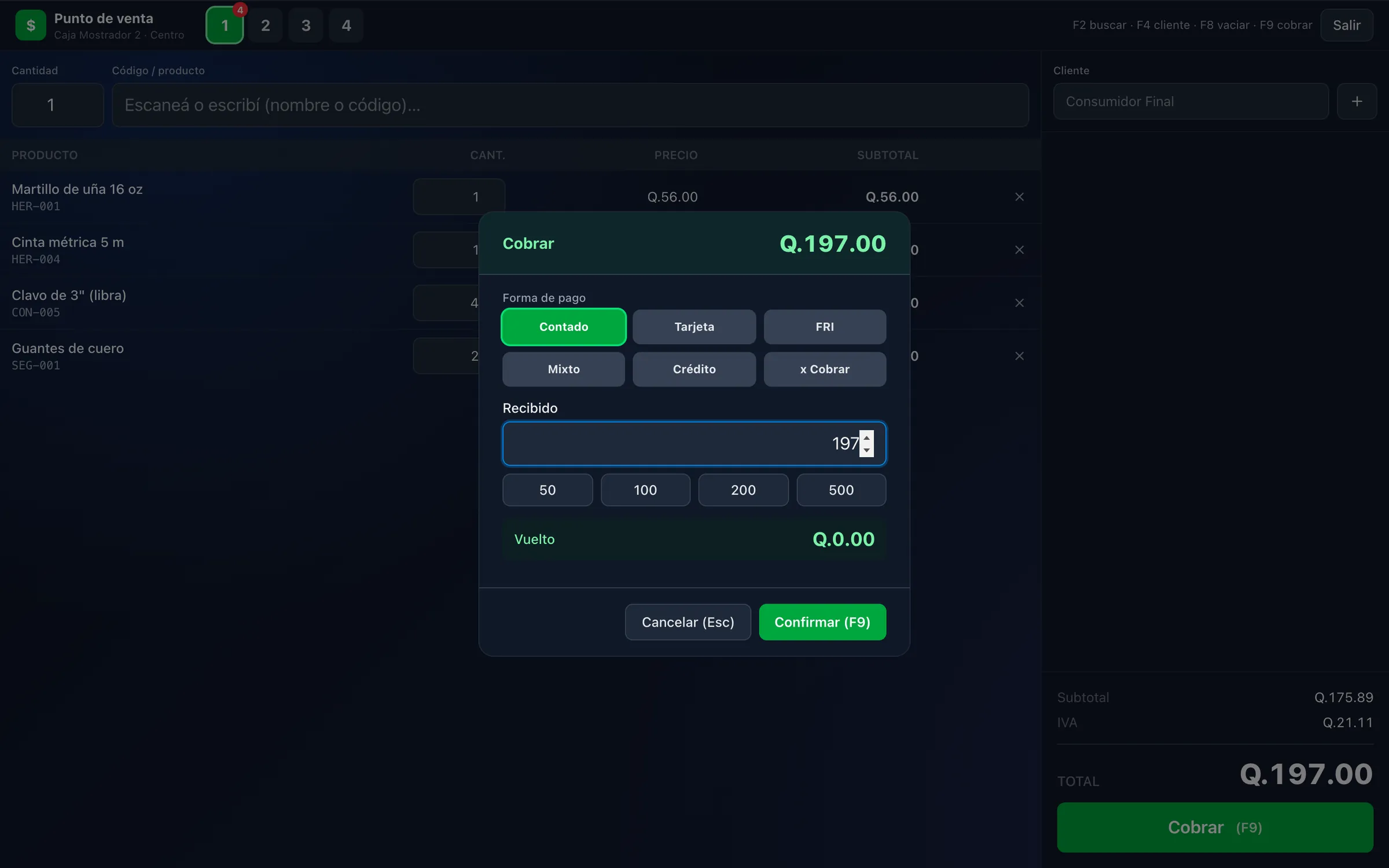The image size is (1389, 868).
Task: Click the HER-001 product code
Action: pyautogui.click(x=36, y=207)
